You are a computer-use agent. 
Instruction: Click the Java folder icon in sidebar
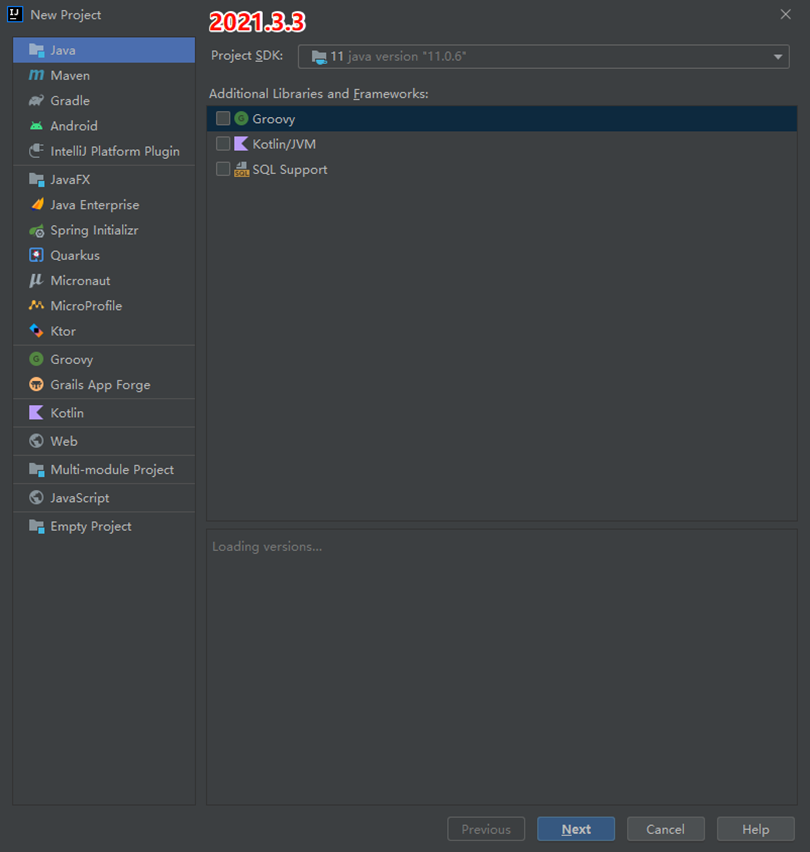click(36, 50)
